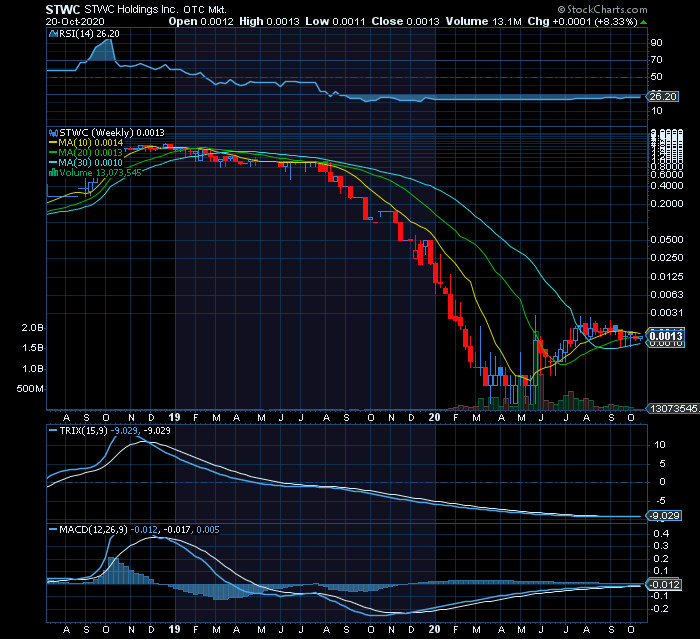
Task: Click the 1.0B volume axis label
Action: [x=33, y=369]
